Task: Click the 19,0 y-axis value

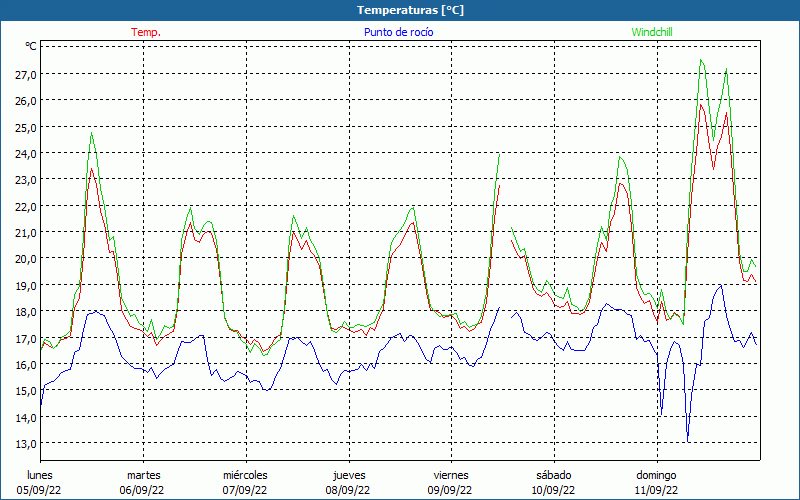Action: coord(26,285)
